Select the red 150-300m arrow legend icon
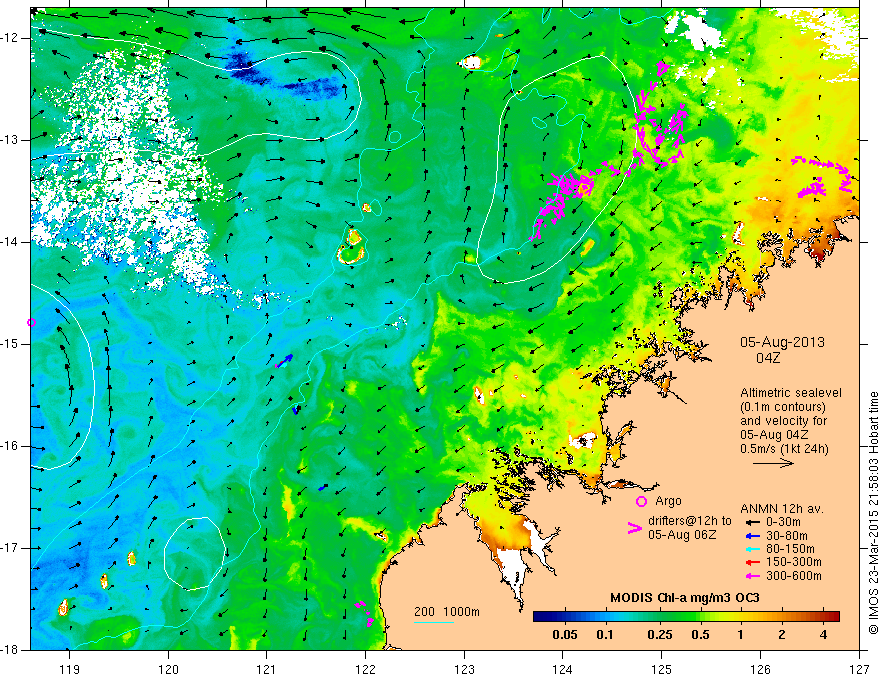This screenshot has height=680, width=880. click(x=752, y=562)
